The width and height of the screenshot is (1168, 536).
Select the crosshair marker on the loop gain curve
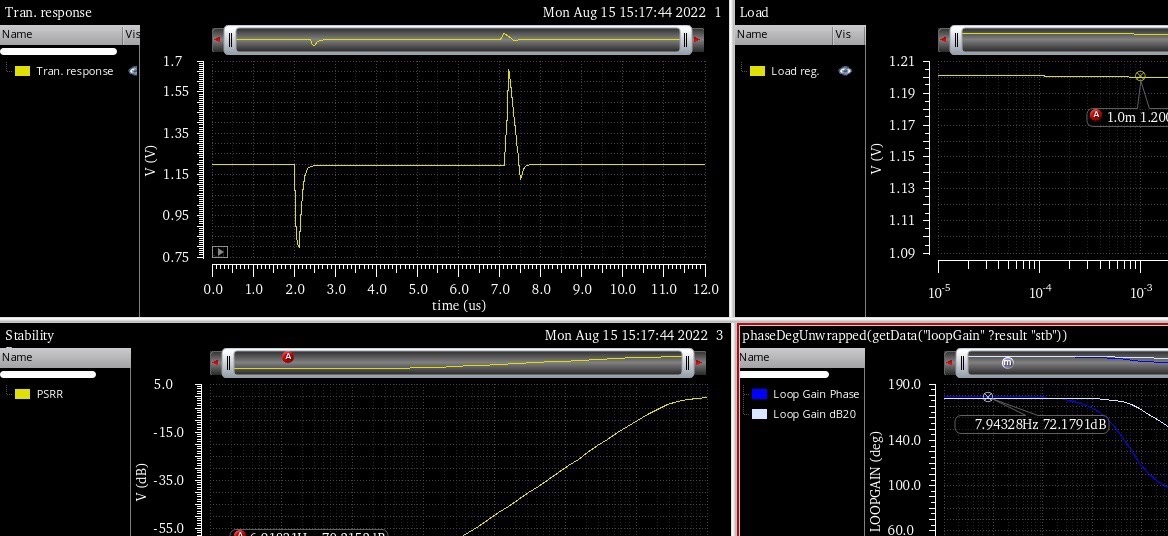pyautogui.click(x=988, y=398)
